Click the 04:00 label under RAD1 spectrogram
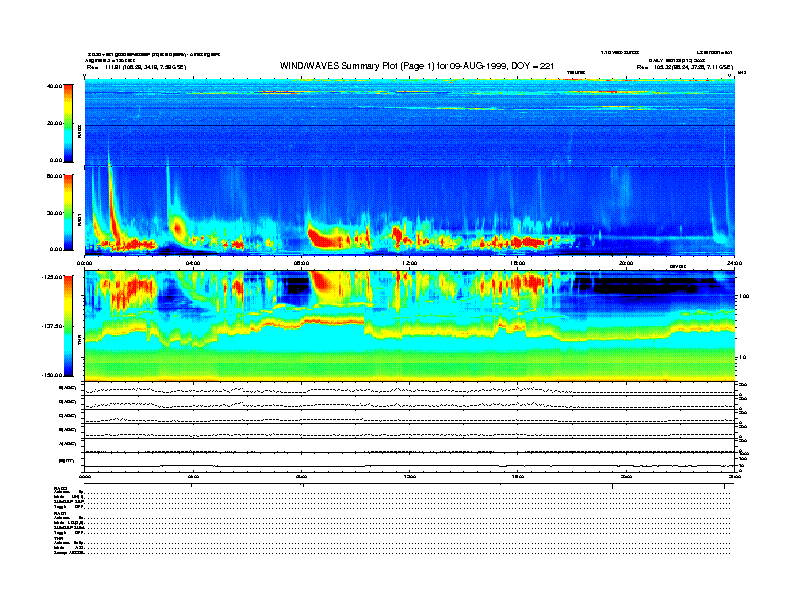This screenshot has width=792, height=612. tap(193, 263)
